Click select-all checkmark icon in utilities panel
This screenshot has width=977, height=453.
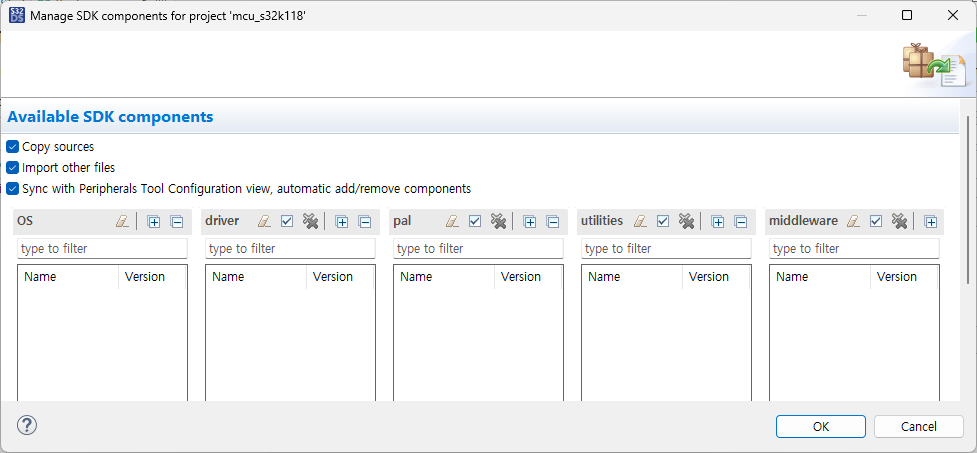point(663,221)
